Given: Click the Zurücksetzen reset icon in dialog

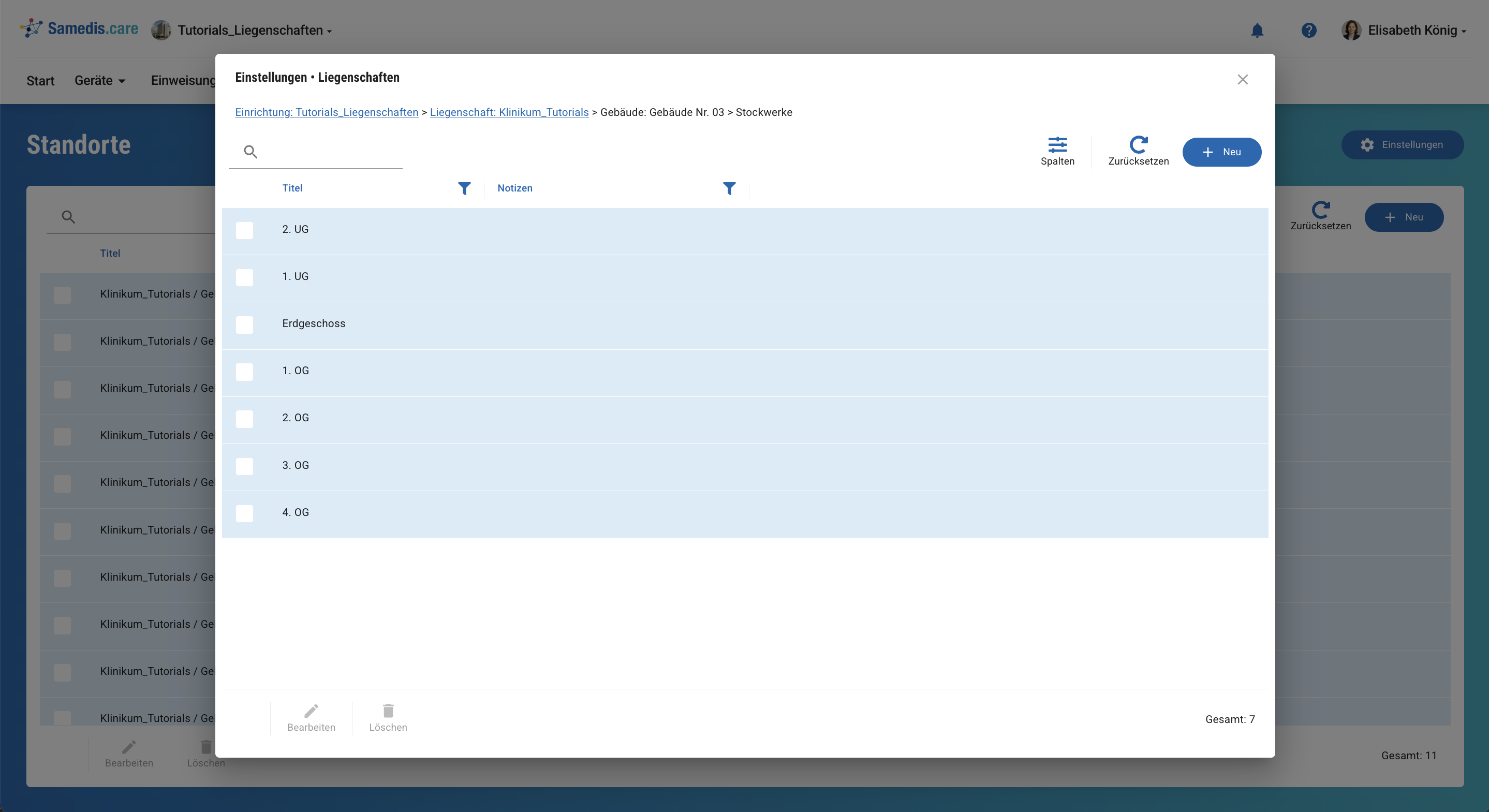Looking at the screenshot, I should coord(1138,144).
